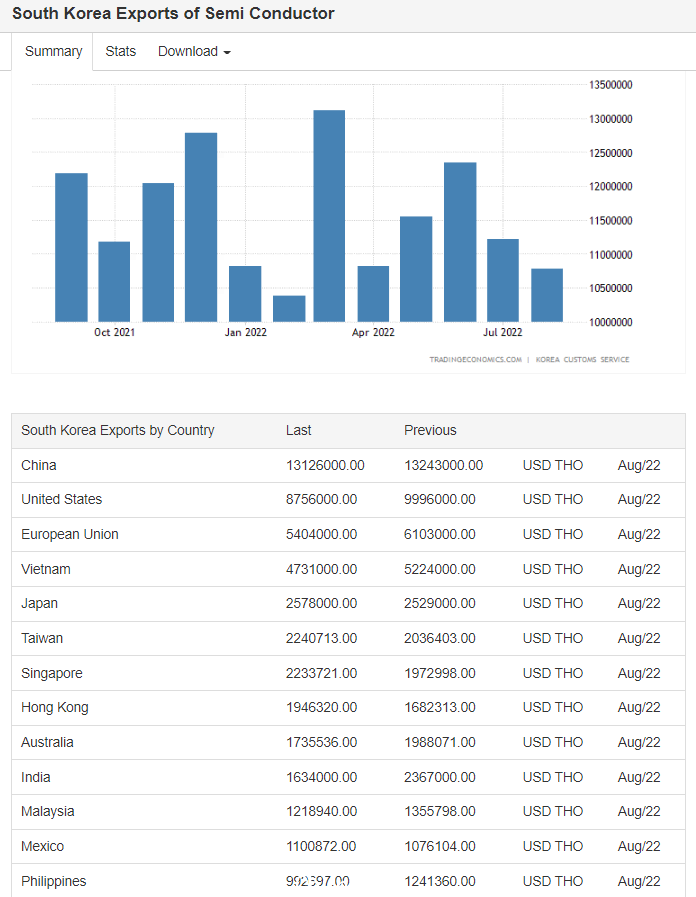
Task: Click the tallest bar in the chart, at March 2022
Action: pyautogui.click(x=329, y=216)
